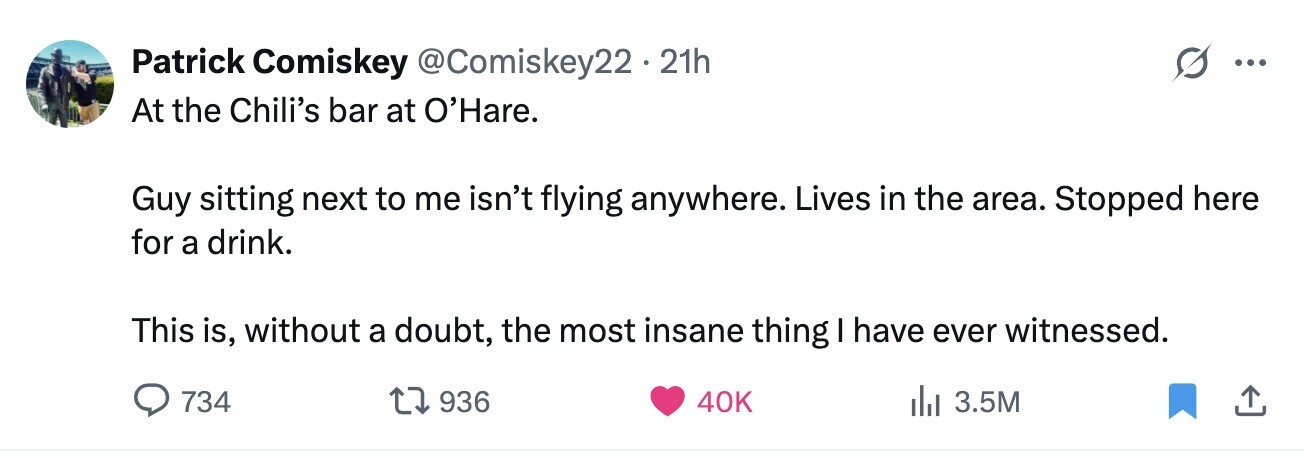1304x458 pixels.
Task: Click the "Guy sitting next to me" sentence
Action: (695, 200)
